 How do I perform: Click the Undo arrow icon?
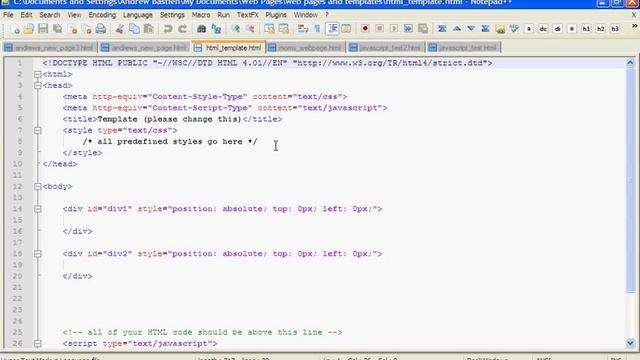pyautogui.click(x=167, y=29)
